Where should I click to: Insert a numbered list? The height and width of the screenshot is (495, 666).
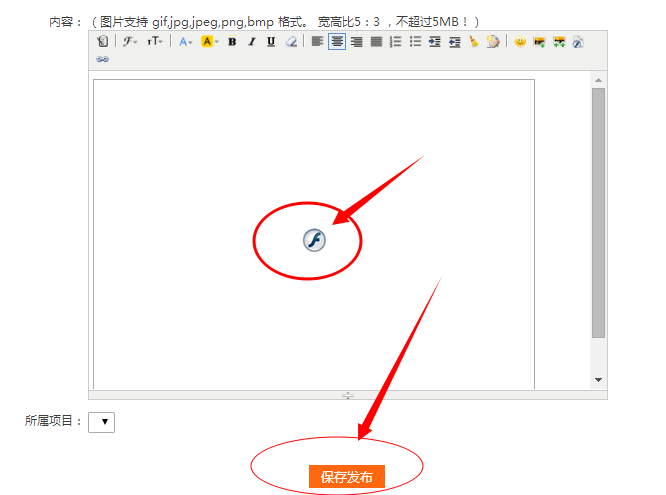395,42
